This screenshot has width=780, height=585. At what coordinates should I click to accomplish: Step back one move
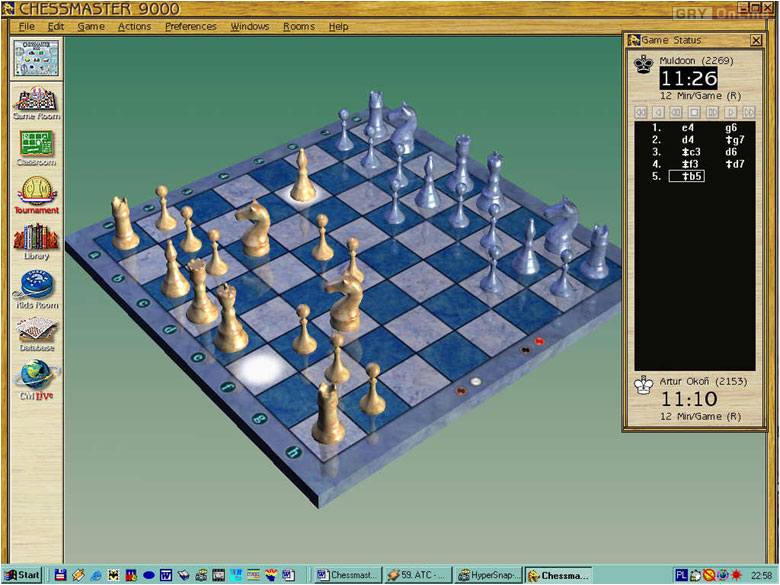coord(658,112)
